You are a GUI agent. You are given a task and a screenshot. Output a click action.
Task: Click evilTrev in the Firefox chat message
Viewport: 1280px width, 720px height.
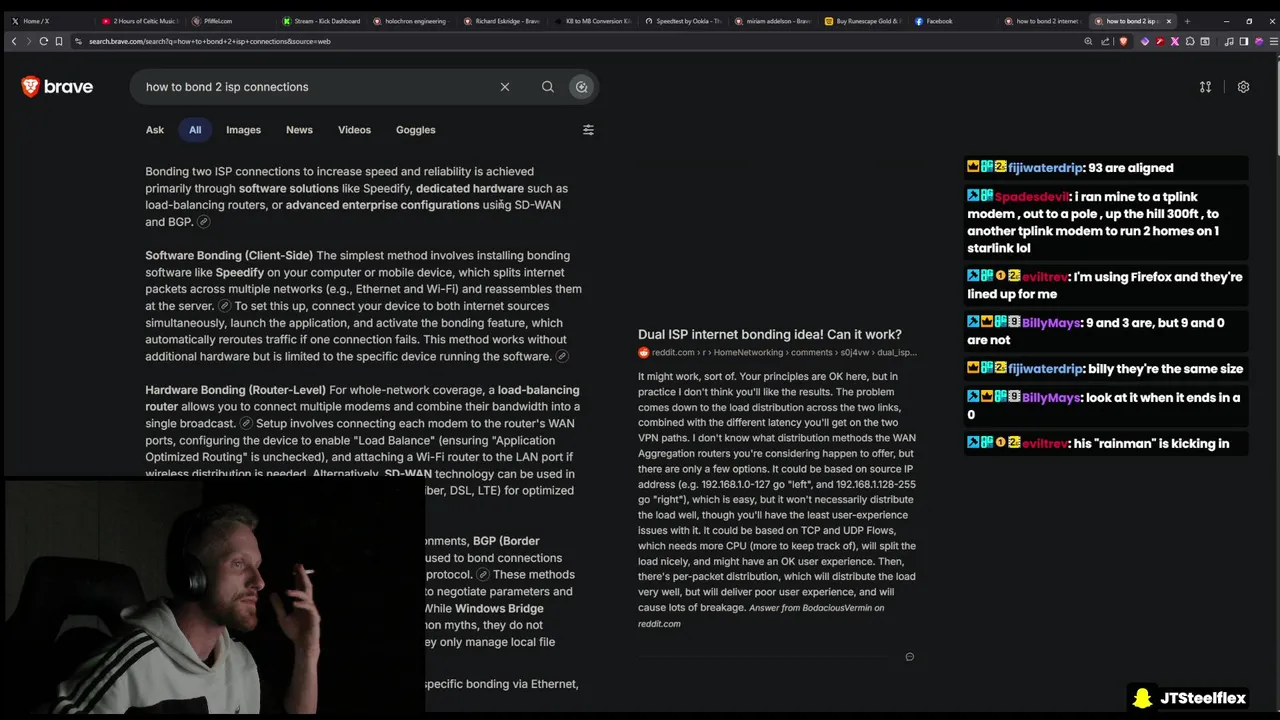tap(1044, 277)
